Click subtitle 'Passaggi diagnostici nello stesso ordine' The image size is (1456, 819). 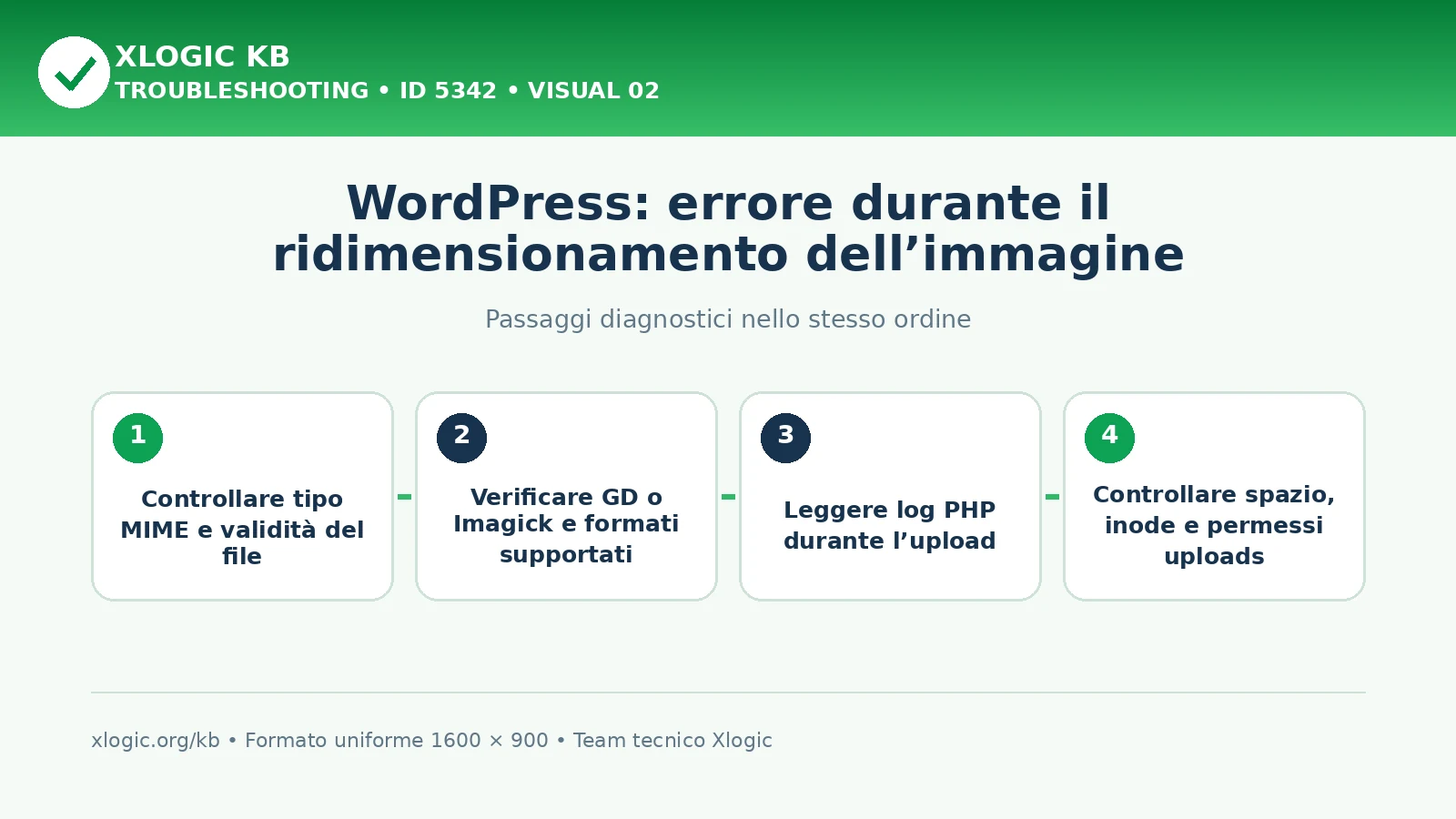click(x=728, y=319)
